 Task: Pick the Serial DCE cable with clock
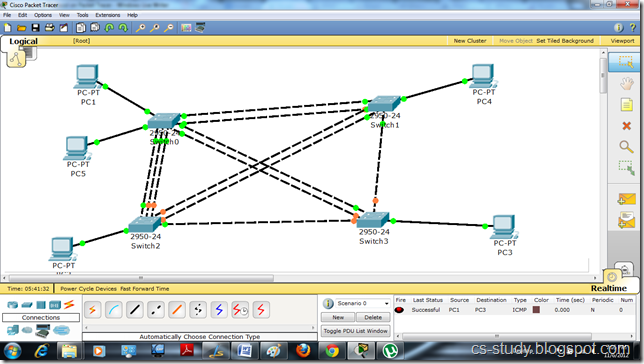click(240, 310)
